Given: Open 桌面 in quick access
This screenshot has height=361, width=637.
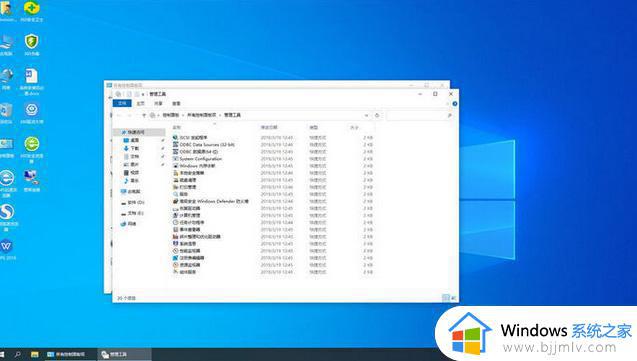Looking at the screenshot, I should [132, 140].
